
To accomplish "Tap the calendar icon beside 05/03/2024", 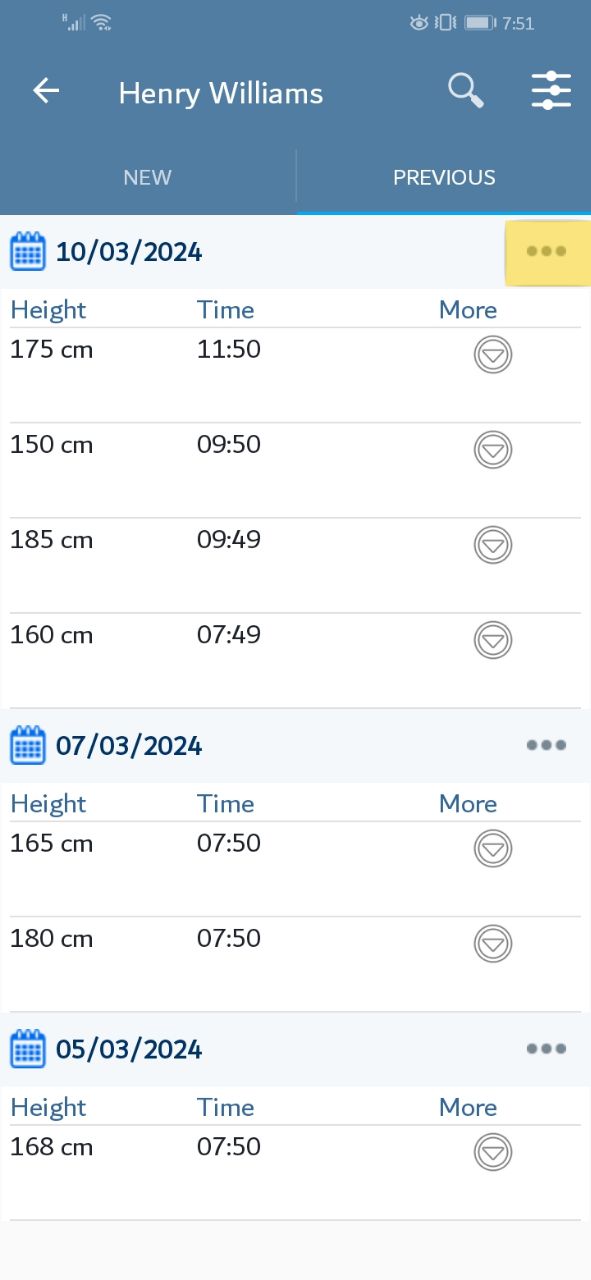I will [x=28, y=1049].
